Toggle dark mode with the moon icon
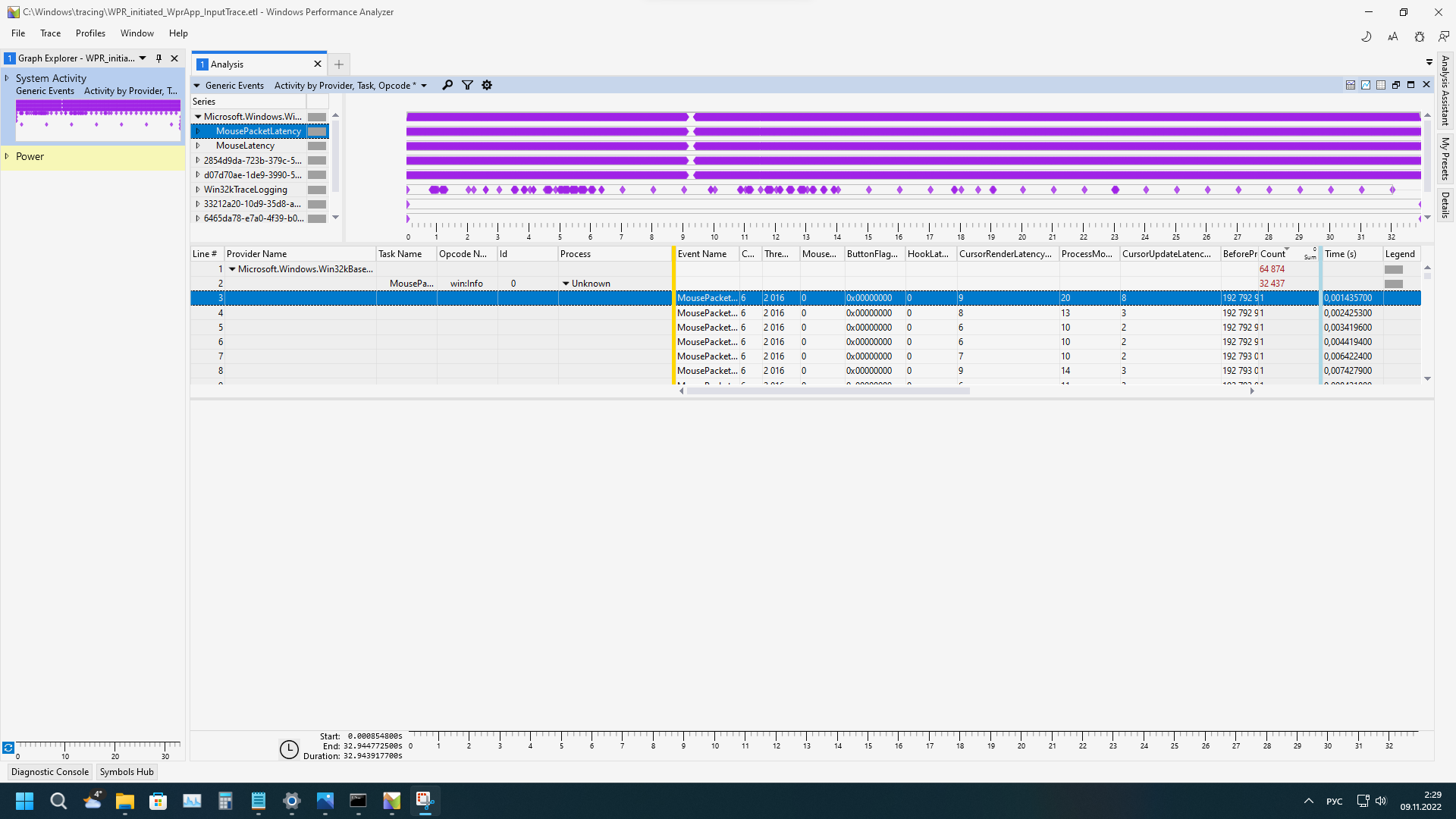This screenshot has height=819, width=1456. click(1367, 36)
